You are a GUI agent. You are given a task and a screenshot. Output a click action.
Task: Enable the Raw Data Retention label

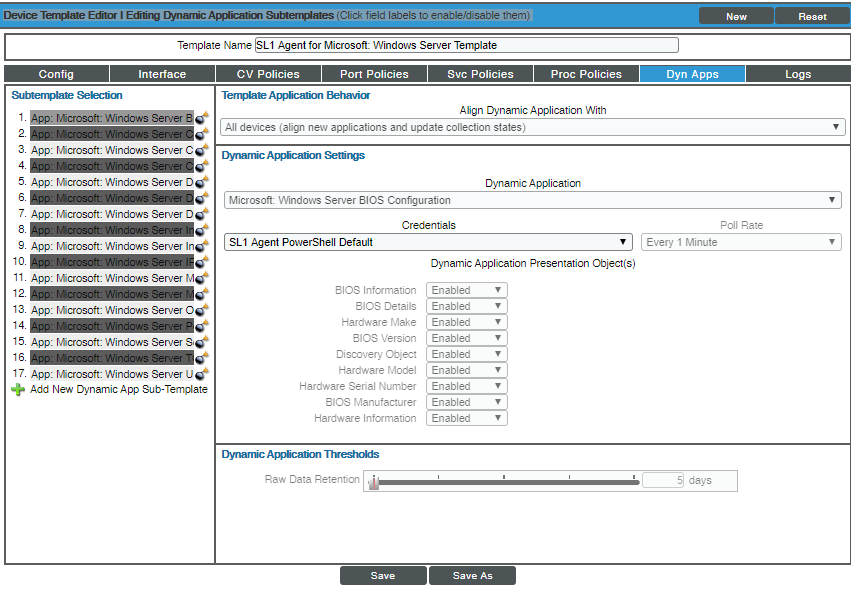pyautogui.click(x=312, y=479)
